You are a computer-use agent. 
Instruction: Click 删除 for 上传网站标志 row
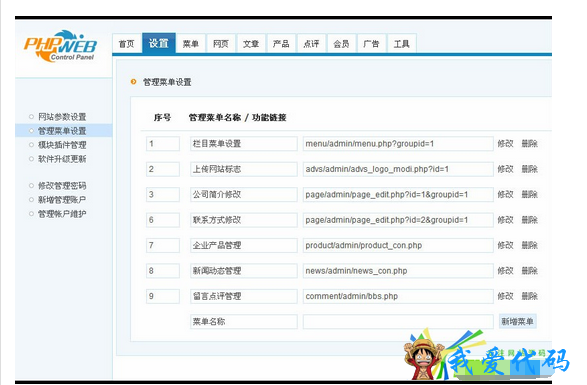click(530, 169)
